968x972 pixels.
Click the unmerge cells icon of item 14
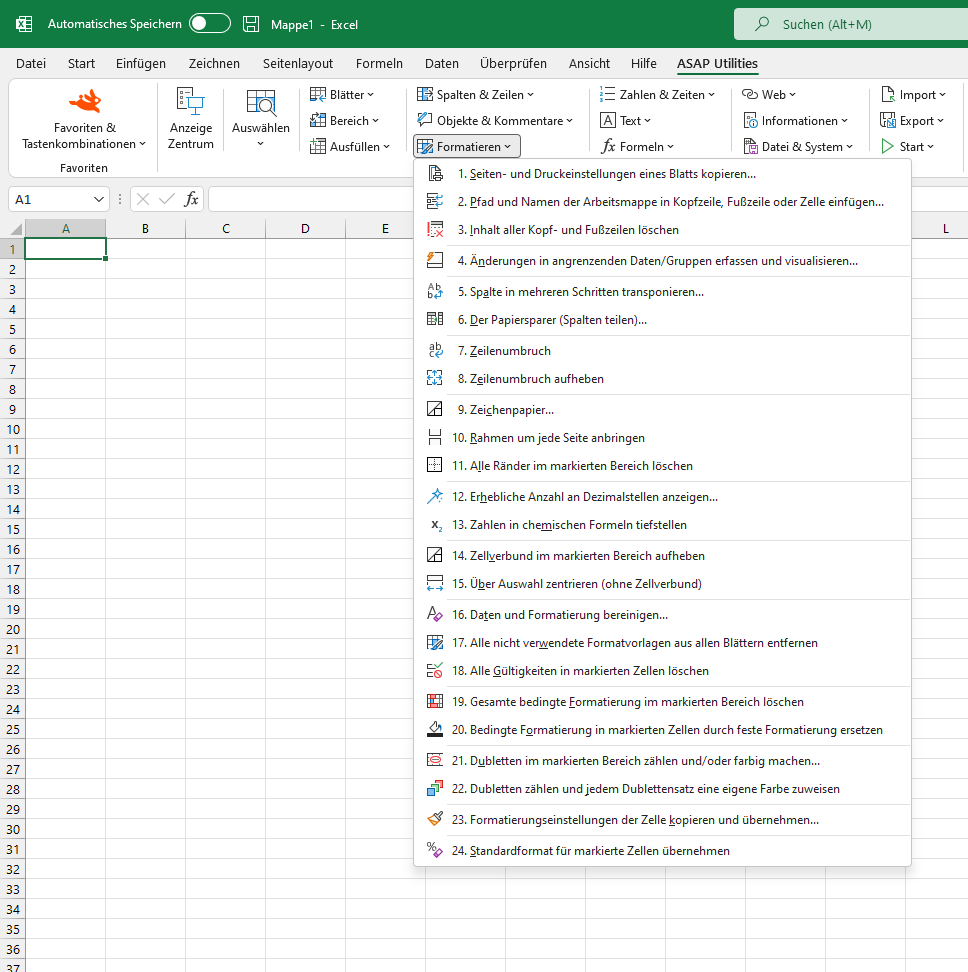[x=435, y=555]
